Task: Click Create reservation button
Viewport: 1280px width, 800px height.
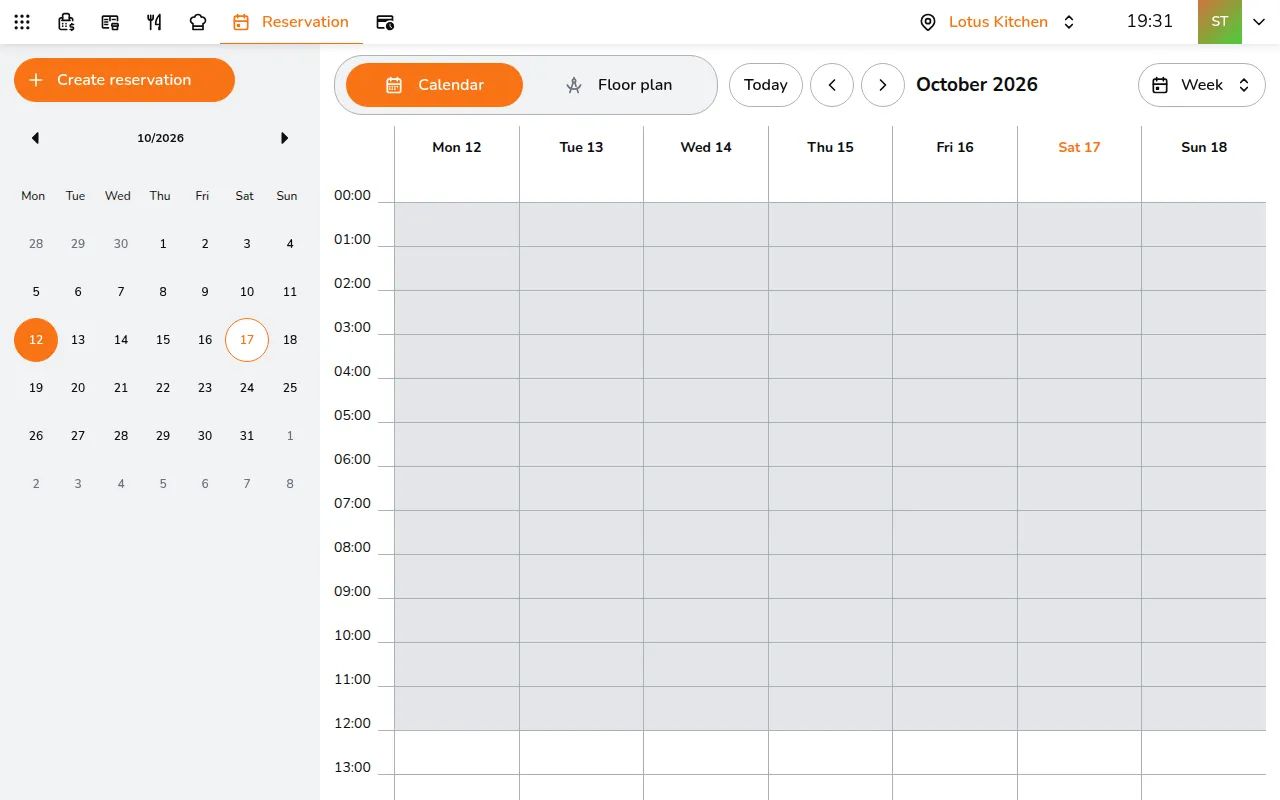Action: click(x=124, y=80)
